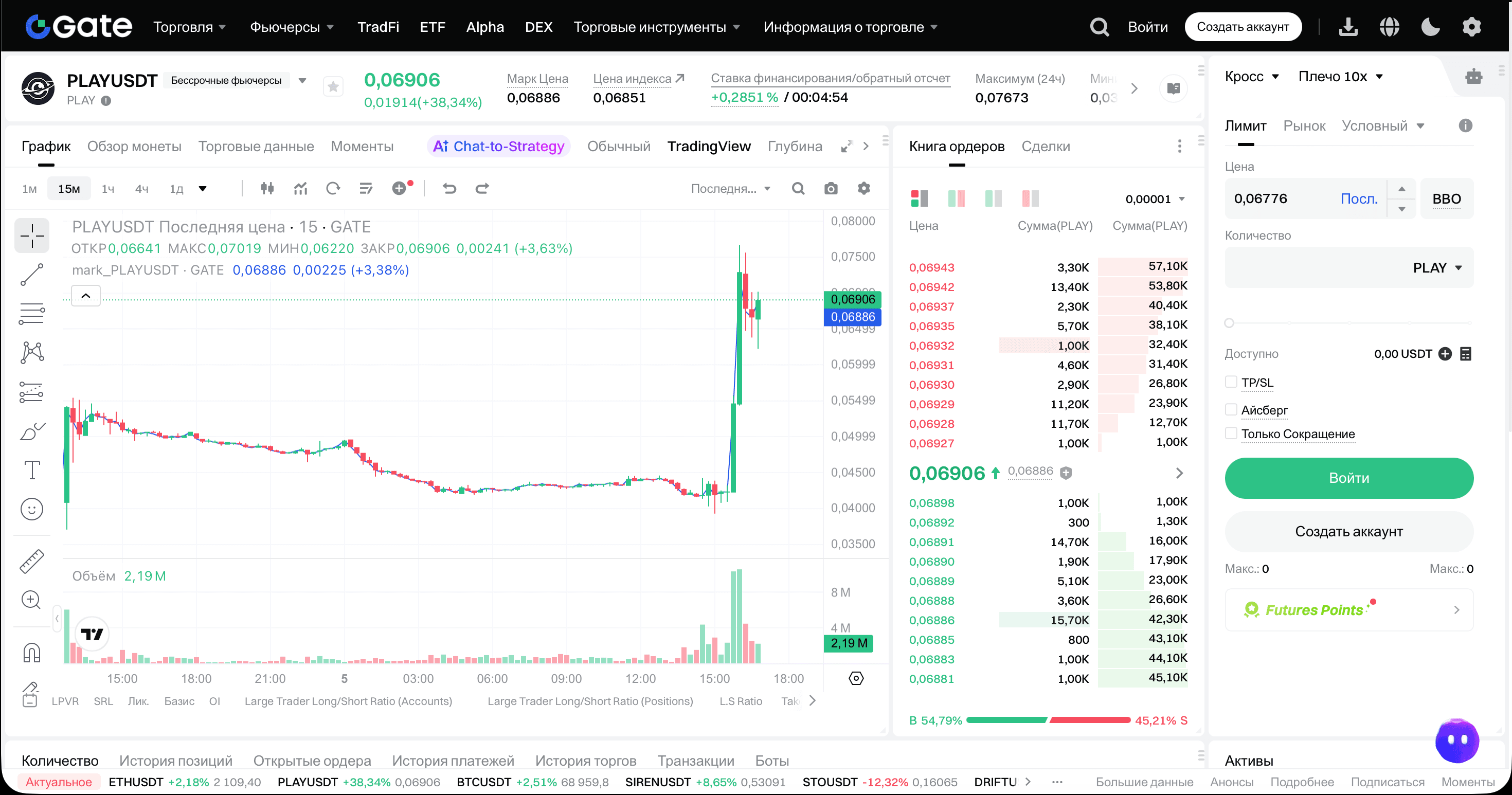Increase price with stepper up arrow
This screenshot has height=795, width=1512.
pyautogui.click(x=1401, y=189)
